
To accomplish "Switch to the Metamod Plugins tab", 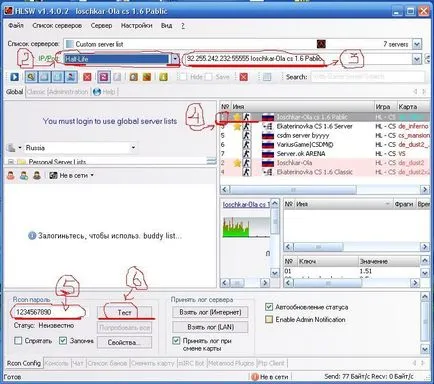I will [x=231, y=363].
